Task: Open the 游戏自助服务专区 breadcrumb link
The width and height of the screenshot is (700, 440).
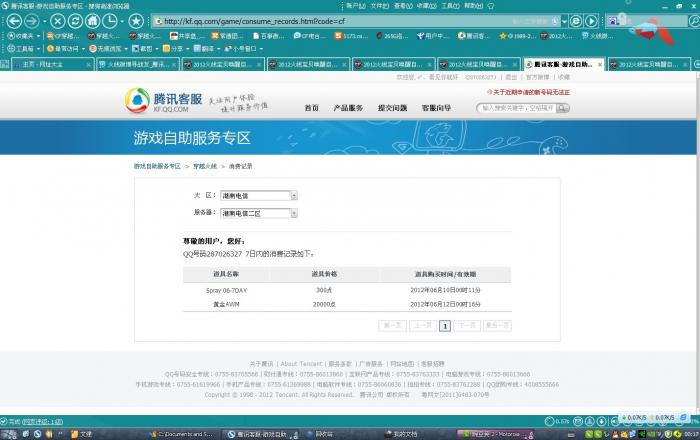Action: [x=157, y=166]
